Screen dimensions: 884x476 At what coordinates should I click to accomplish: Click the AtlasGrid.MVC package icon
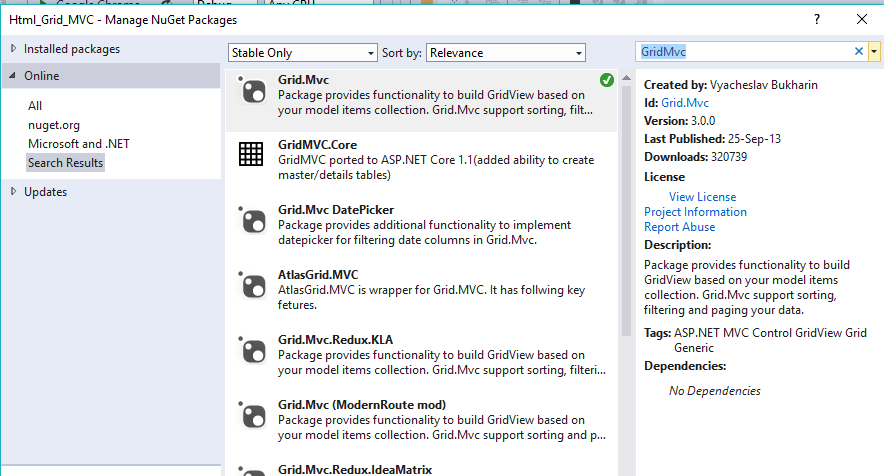(251, 285)
